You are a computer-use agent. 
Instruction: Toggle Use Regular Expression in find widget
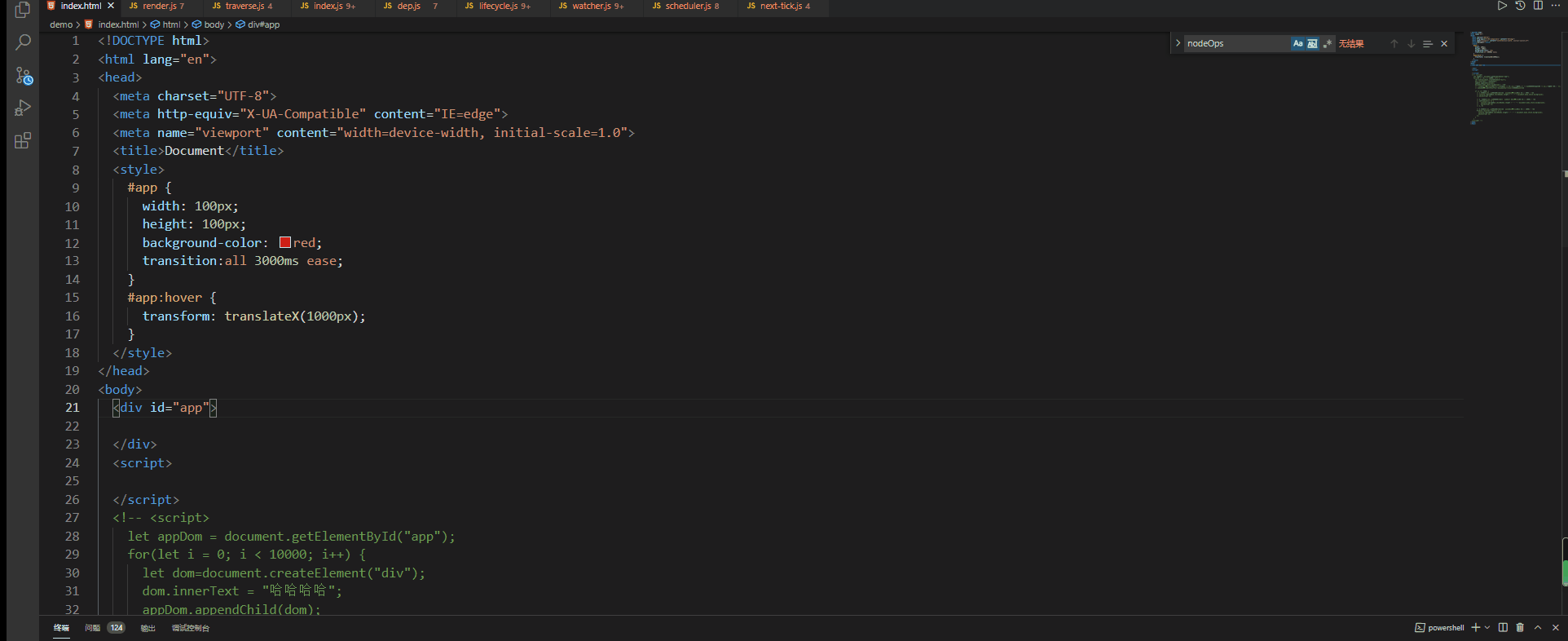click(x=1328, y=44)
